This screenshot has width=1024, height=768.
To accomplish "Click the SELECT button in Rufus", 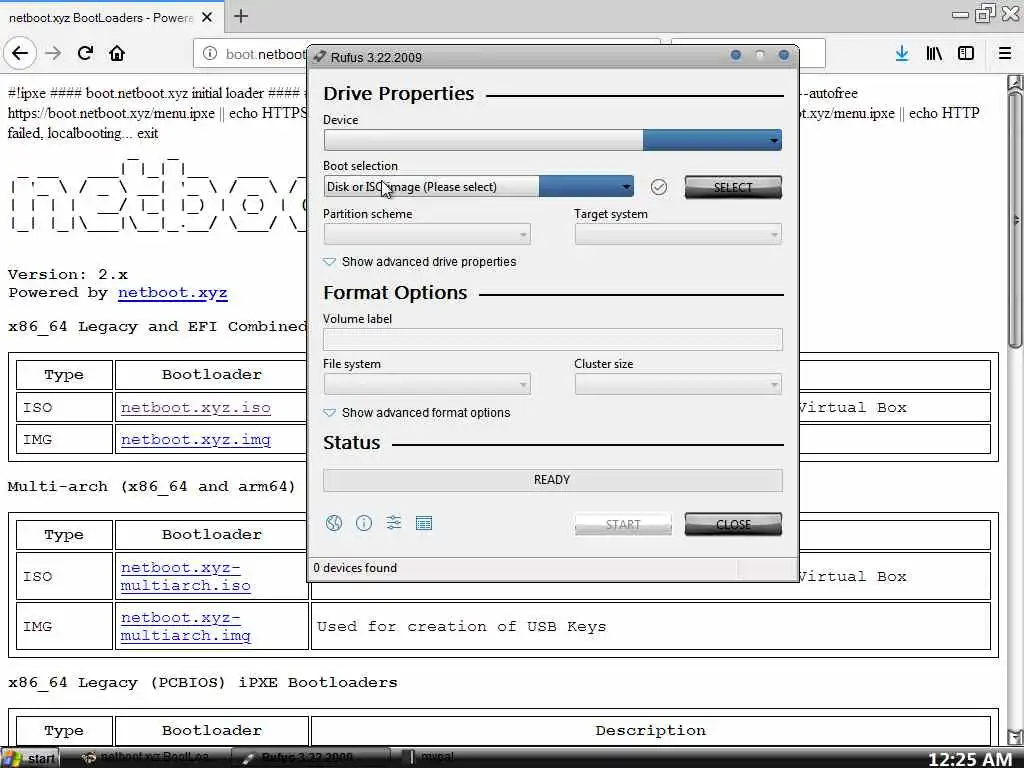I will click(733, 187).
